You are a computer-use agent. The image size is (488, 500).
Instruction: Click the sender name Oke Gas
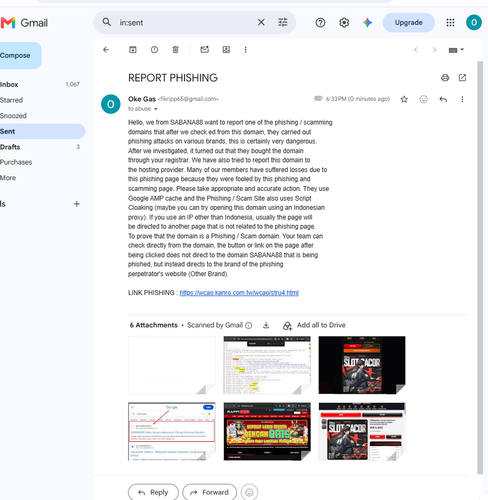click(142, 99)
